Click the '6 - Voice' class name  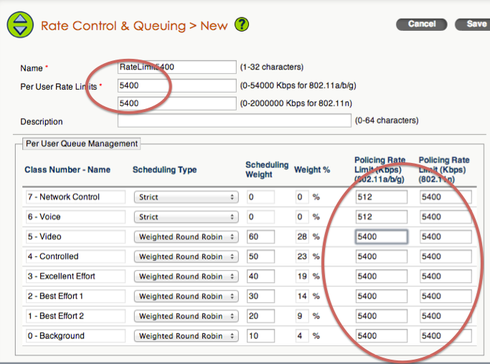tap(76, 217)
